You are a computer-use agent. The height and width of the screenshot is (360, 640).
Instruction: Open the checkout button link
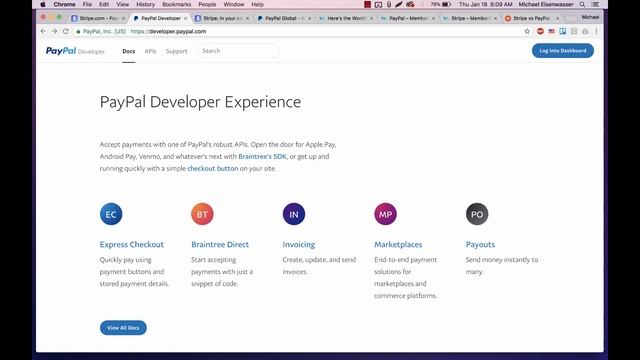tap(213, 168)
